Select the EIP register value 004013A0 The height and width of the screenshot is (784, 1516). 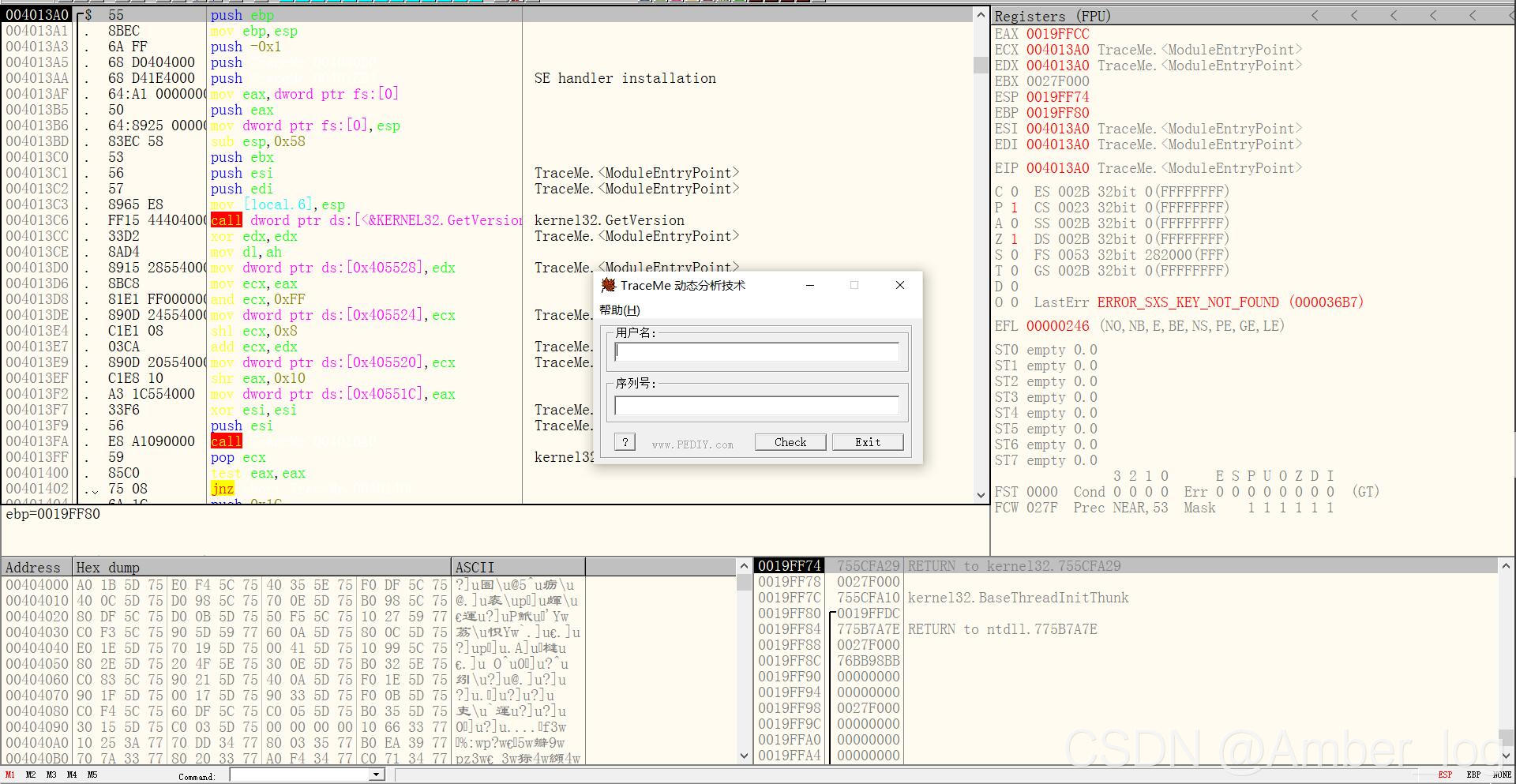click(1057, 168)
